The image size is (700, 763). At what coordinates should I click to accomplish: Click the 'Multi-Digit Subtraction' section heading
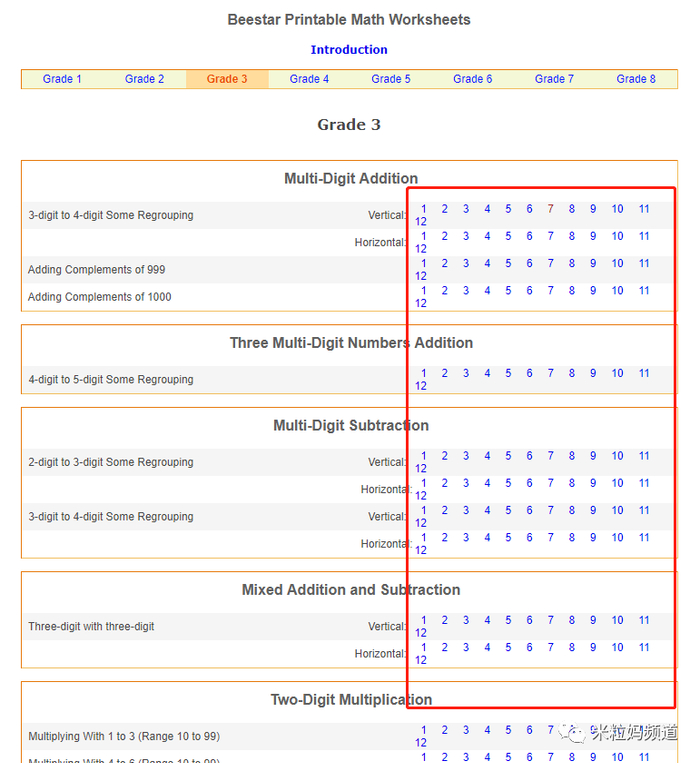(351, 426)
